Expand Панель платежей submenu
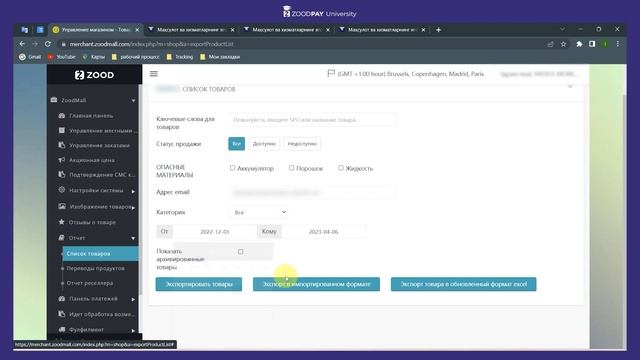The height and width of the screenshot is (360, 640). (133, 299)
